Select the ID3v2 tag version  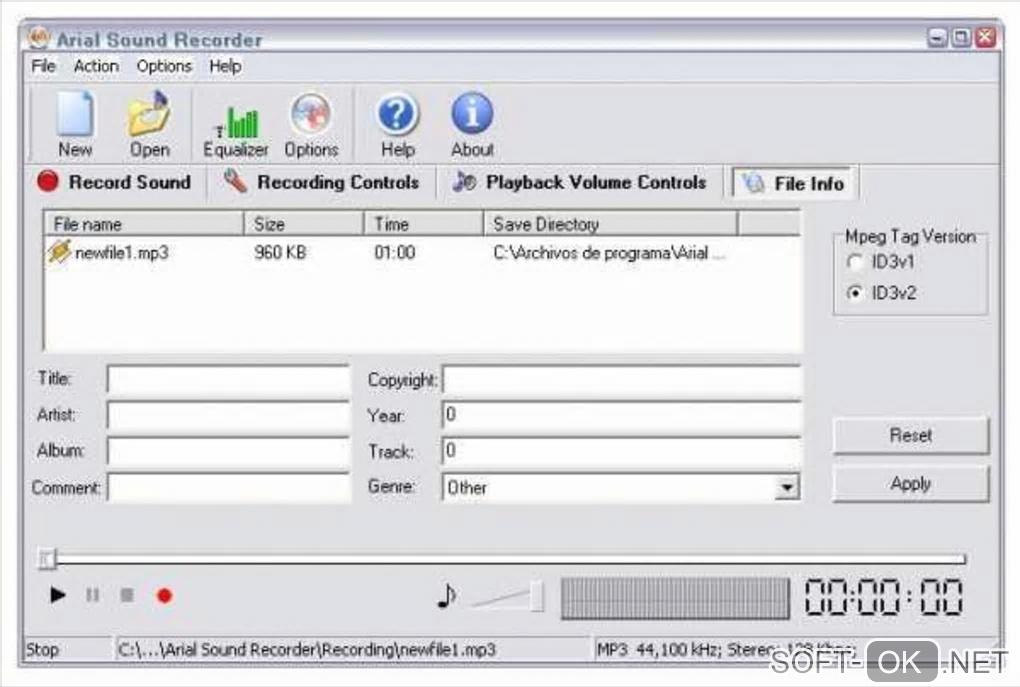[855, 293]
